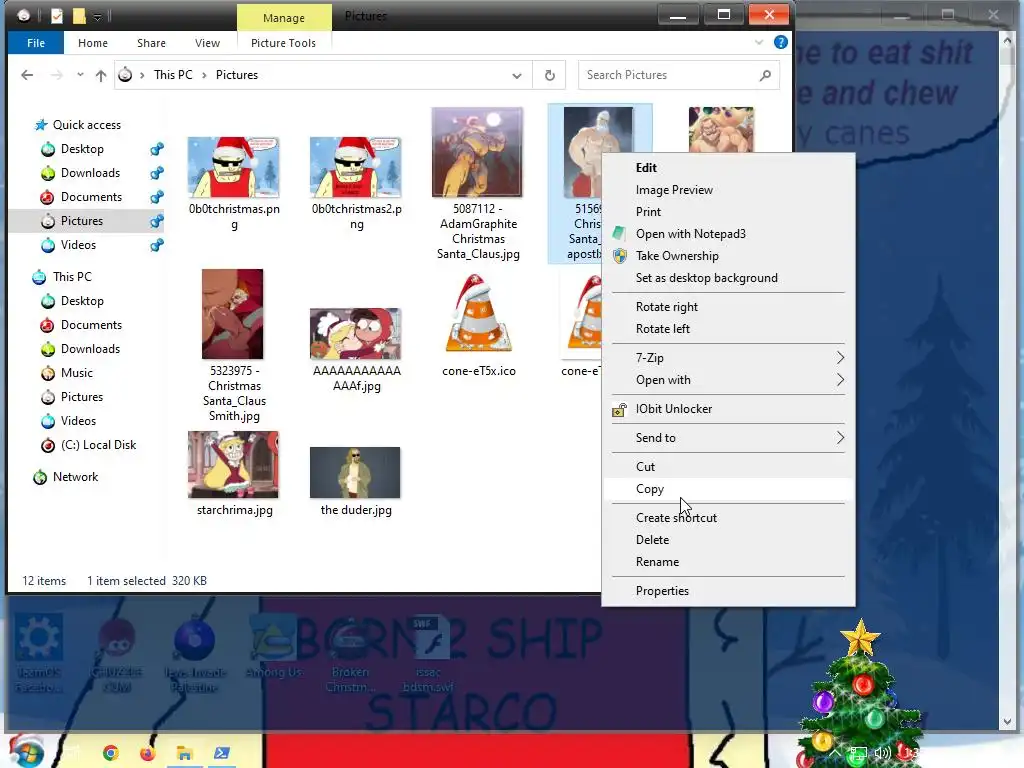
Task: Open Firefox from the taskbar
Action: click(x=148, y=753)
